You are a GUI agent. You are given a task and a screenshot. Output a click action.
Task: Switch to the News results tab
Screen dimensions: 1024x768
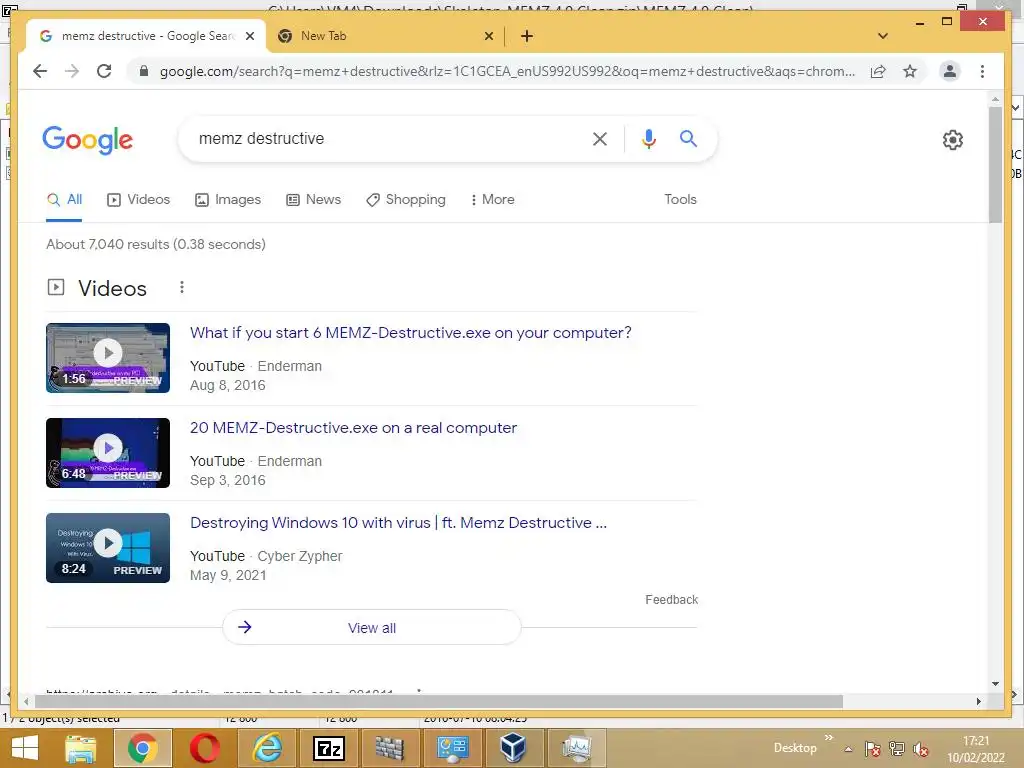click(313, 200)
